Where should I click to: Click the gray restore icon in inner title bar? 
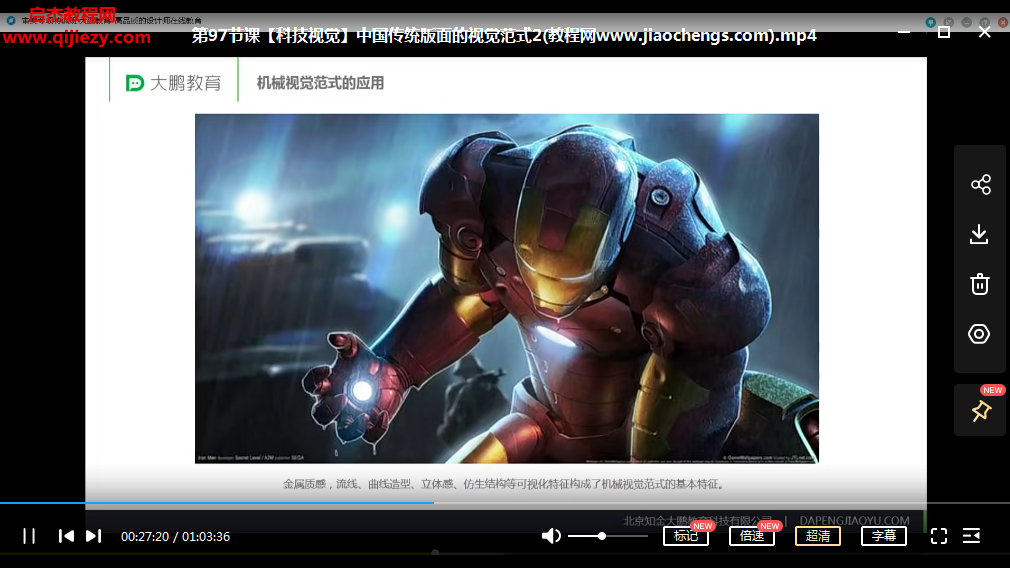coord(985,22)
